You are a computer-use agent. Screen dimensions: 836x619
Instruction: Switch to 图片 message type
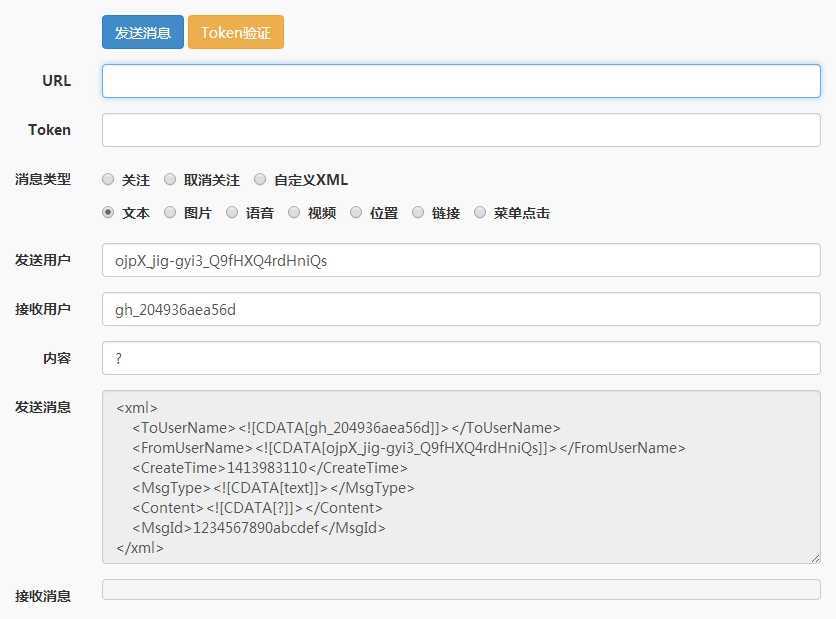coord(170,213)
